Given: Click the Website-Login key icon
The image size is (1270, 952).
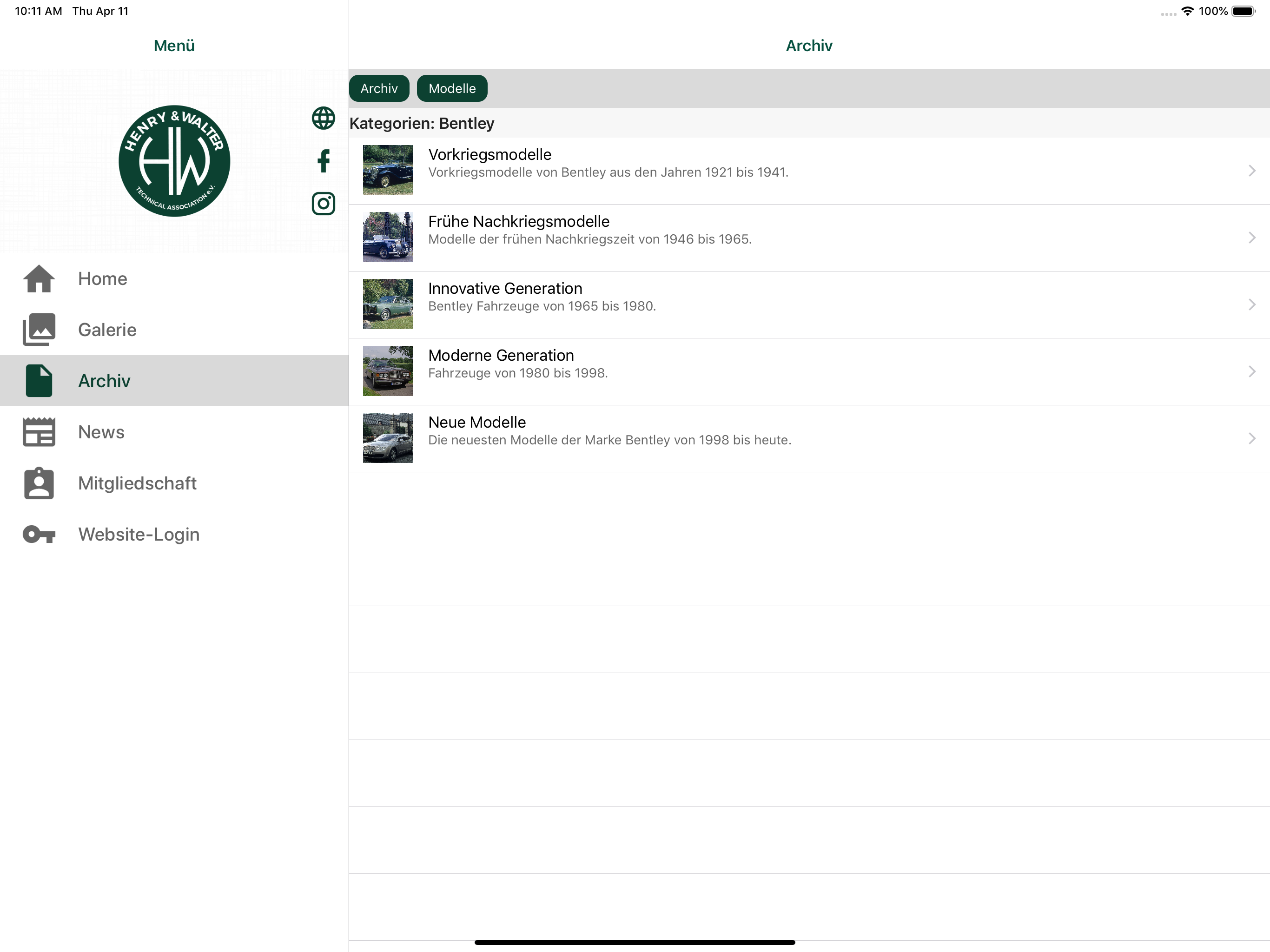Looking at the screenshot, I should [x=39, y=535].
